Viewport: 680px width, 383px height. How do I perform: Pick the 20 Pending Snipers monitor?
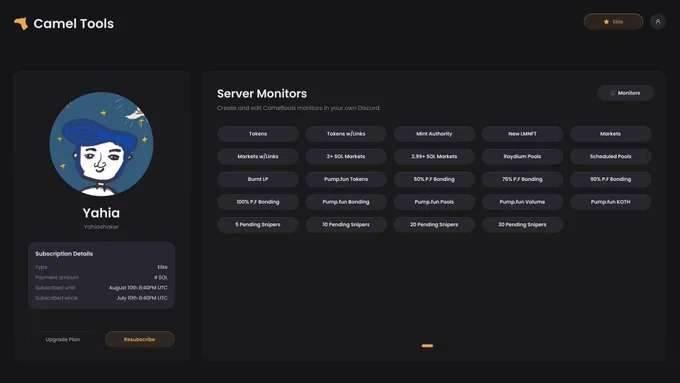point(434,225)
